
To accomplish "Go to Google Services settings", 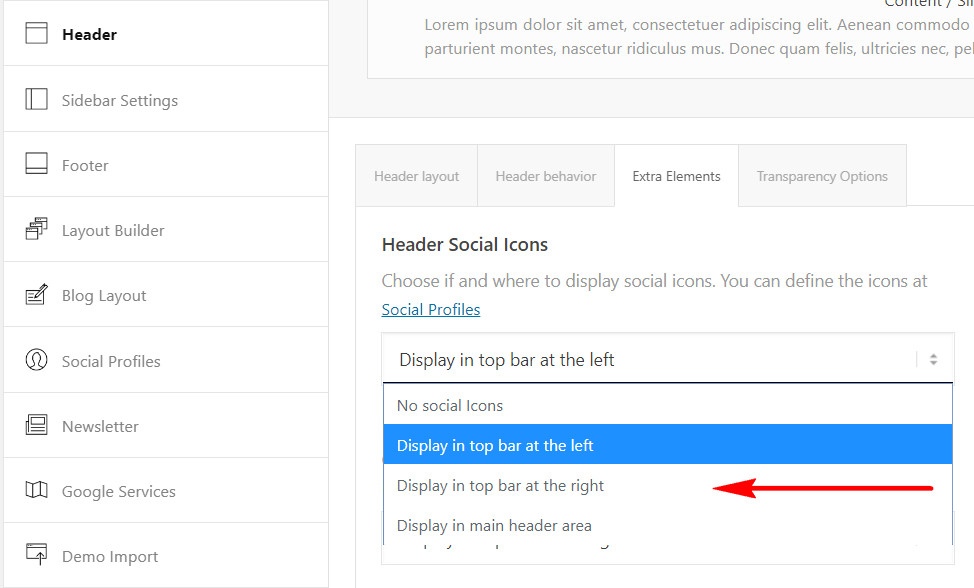I will click(166, 491).
